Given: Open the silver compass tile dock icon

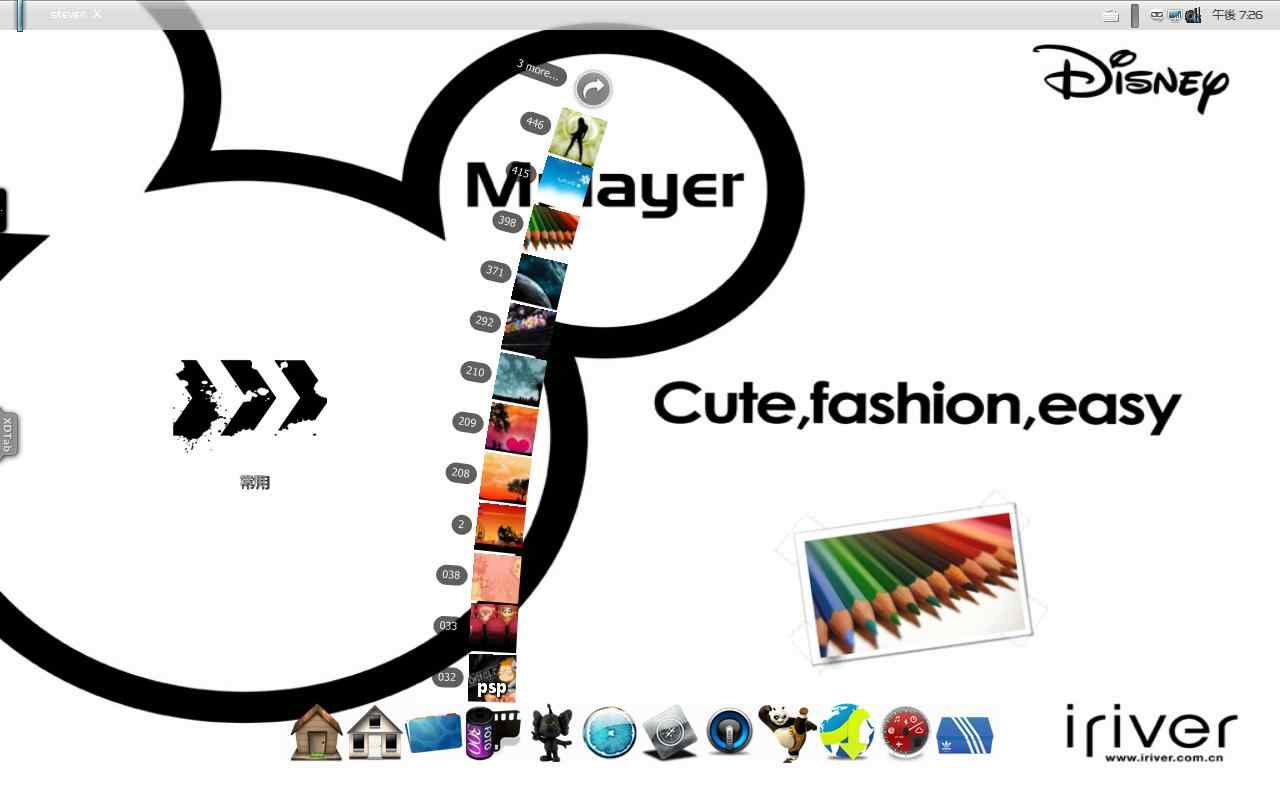Looking at the screenshot, I should click(x=669, y=733).
